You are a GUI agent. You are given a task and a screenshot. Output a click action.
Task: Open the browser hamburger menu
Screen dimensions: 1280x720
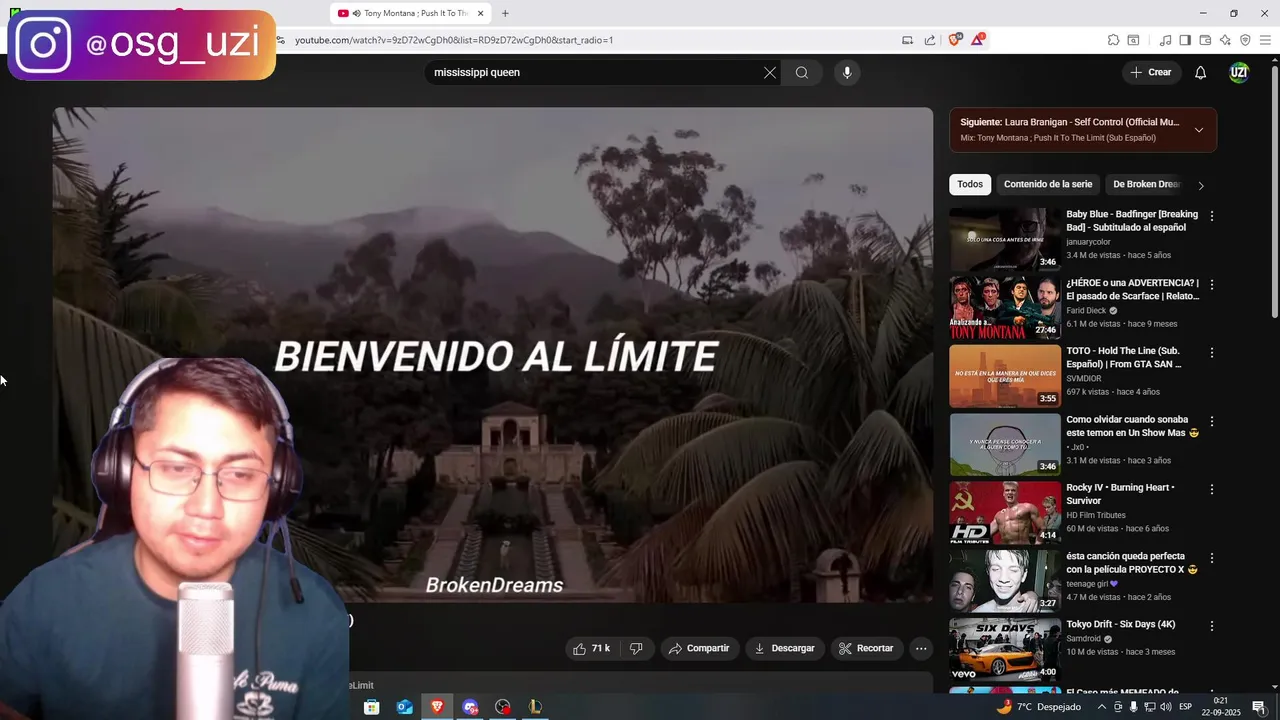1265,40
